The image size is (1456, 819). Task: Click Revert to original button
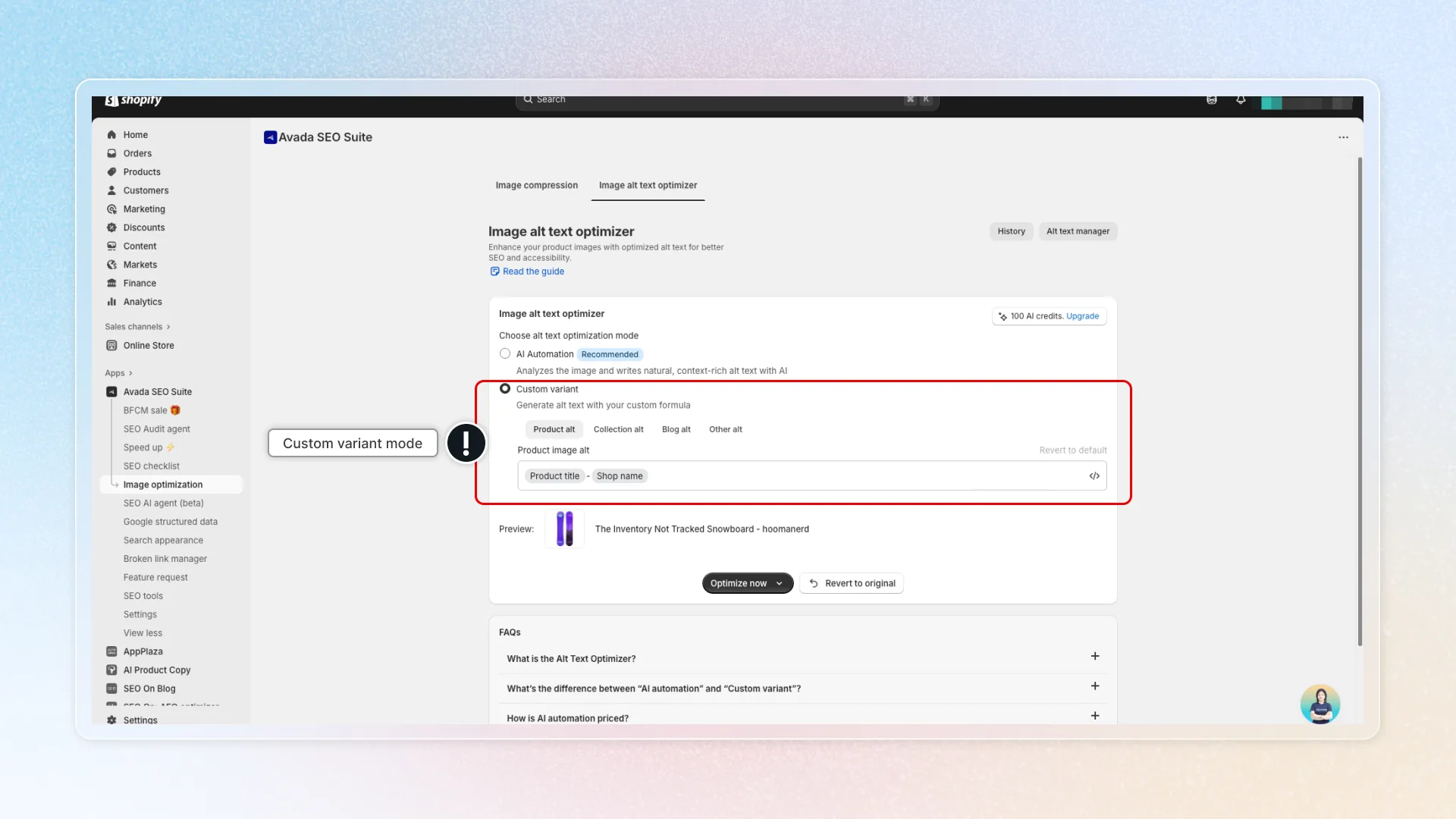coord(852,583)
